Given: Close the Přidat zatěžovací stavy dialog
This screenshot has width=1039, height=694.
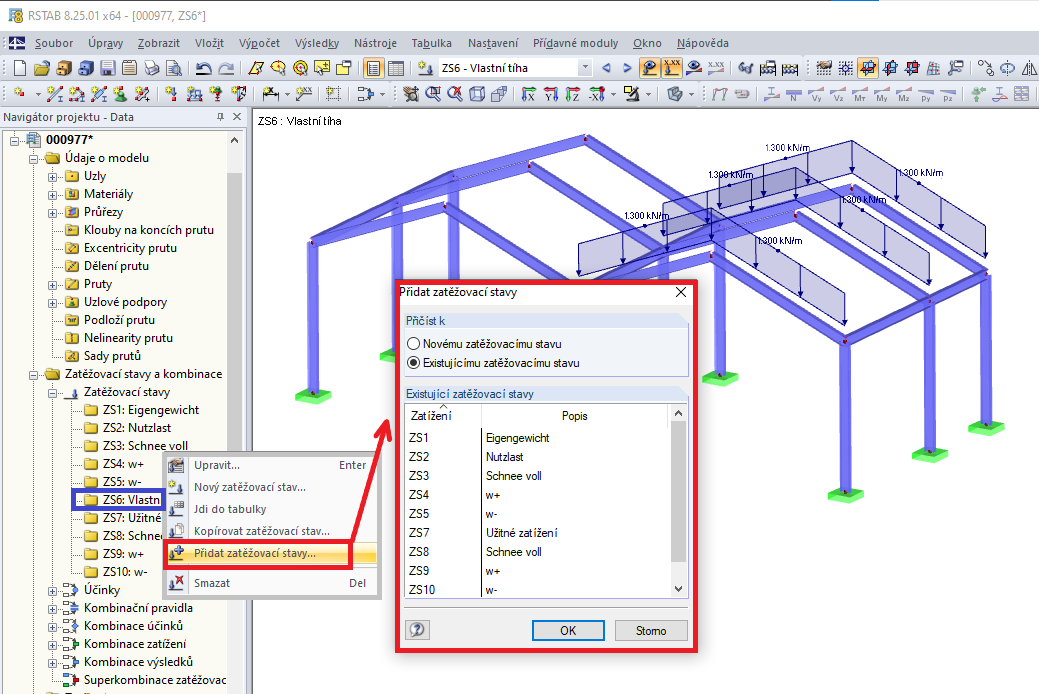Looking at the screenshot, I should (x=681, y=292).
